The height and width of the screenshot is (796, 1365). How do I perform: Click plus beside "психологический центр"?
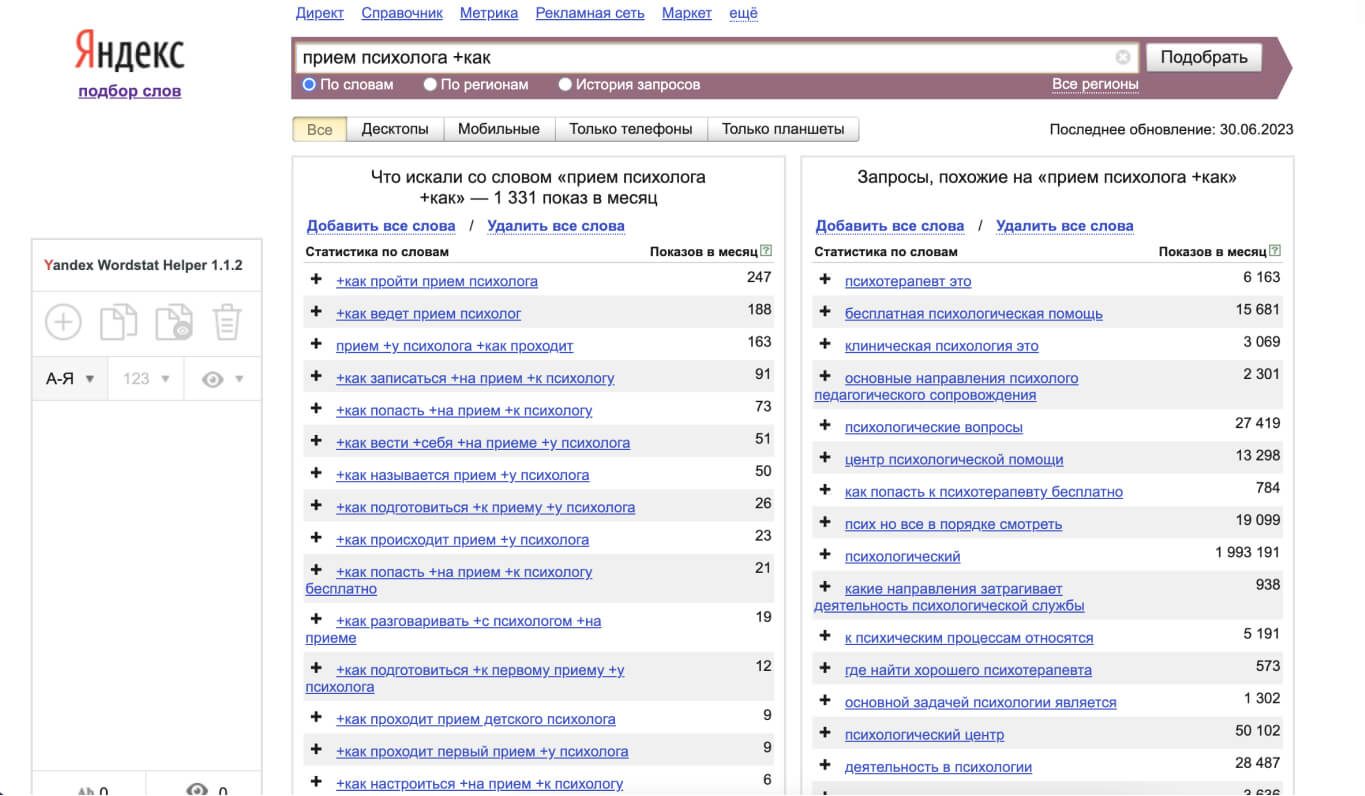[x=825, y=734]
